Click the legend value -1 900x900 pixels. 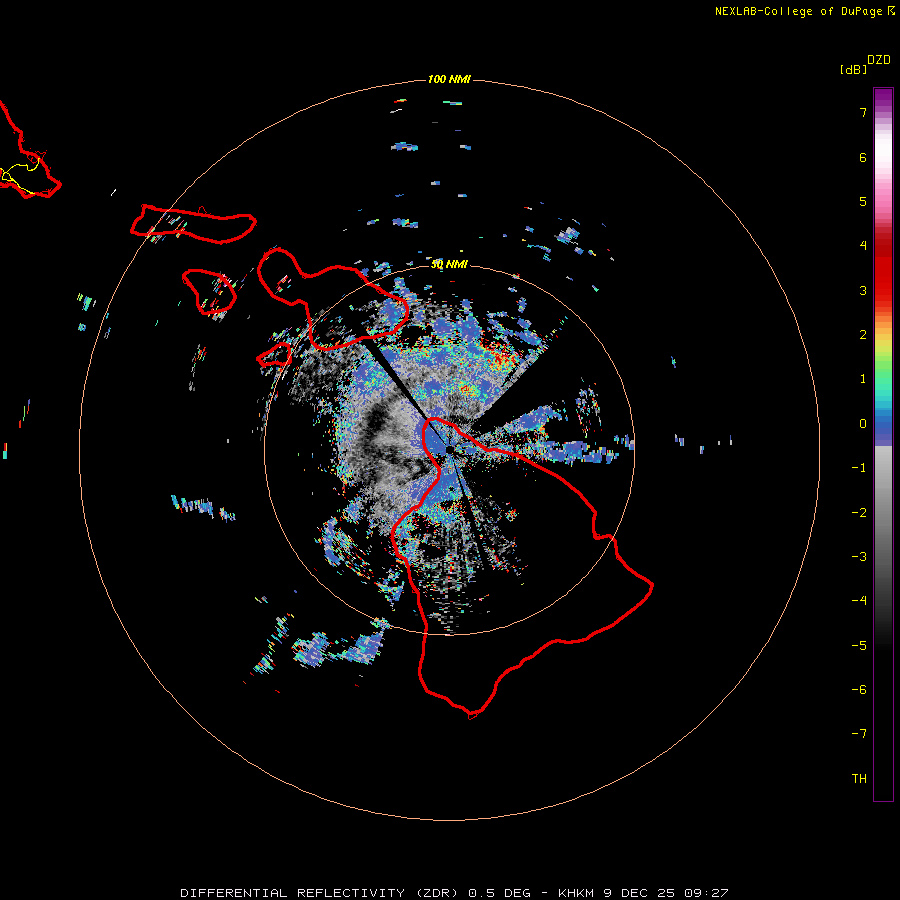[859, 468]
